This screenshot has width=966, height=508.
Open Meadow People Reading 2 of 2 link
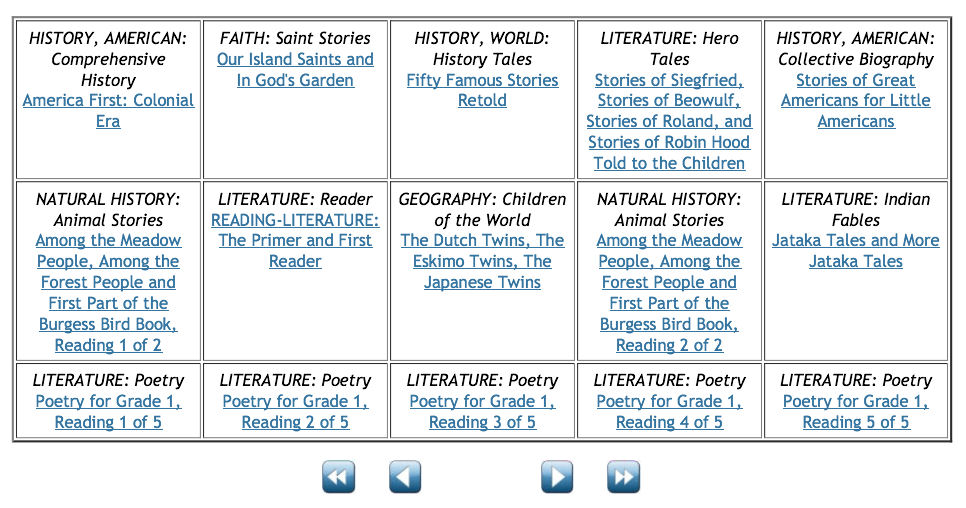pos(669,292)
